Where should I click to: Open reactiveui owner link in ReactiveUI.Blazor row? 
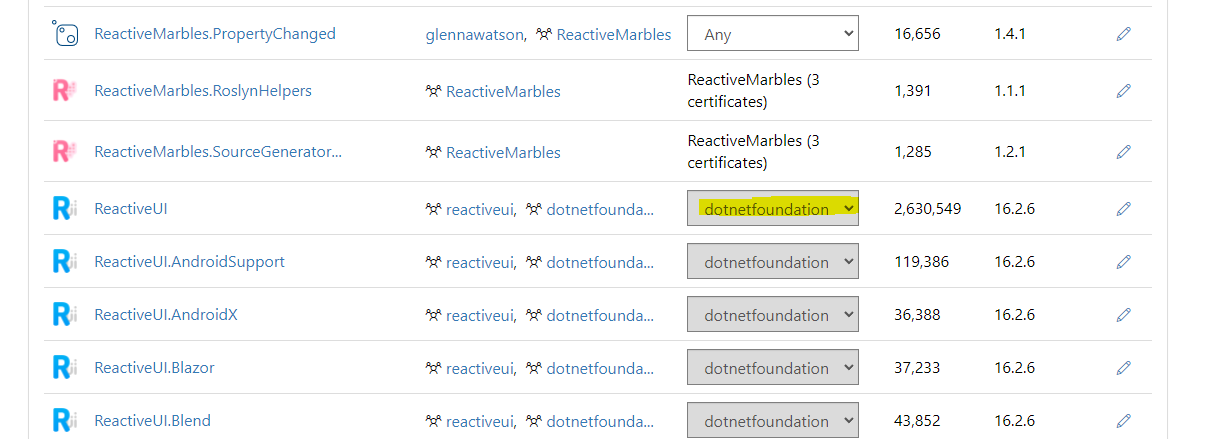click(480, 368)
